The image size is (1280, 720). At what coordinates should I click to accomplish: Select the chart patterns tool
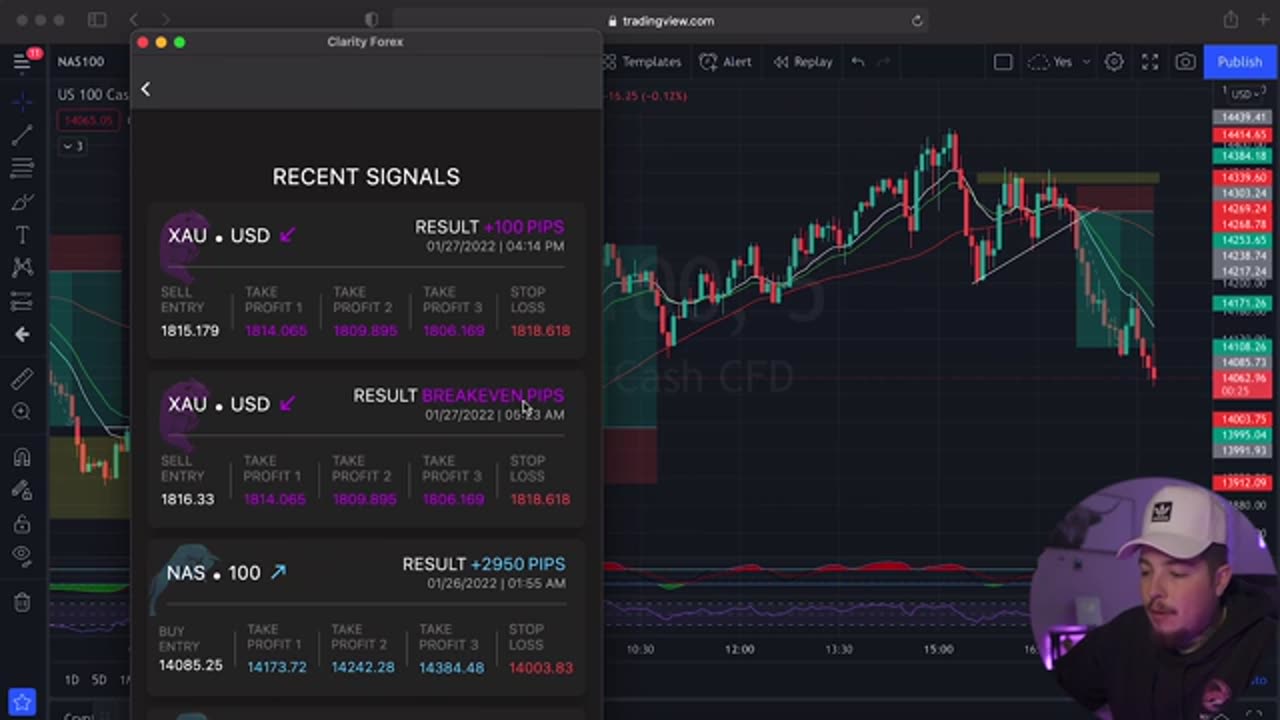pos(22,267)
